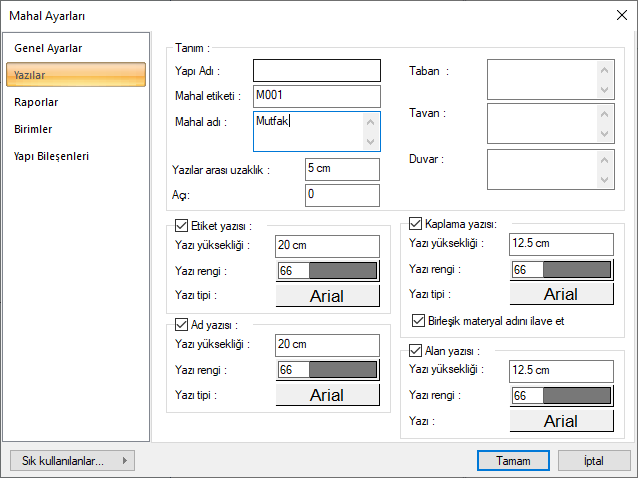Click the Yazılar arası uzaklık field

(x=342, y=169)
